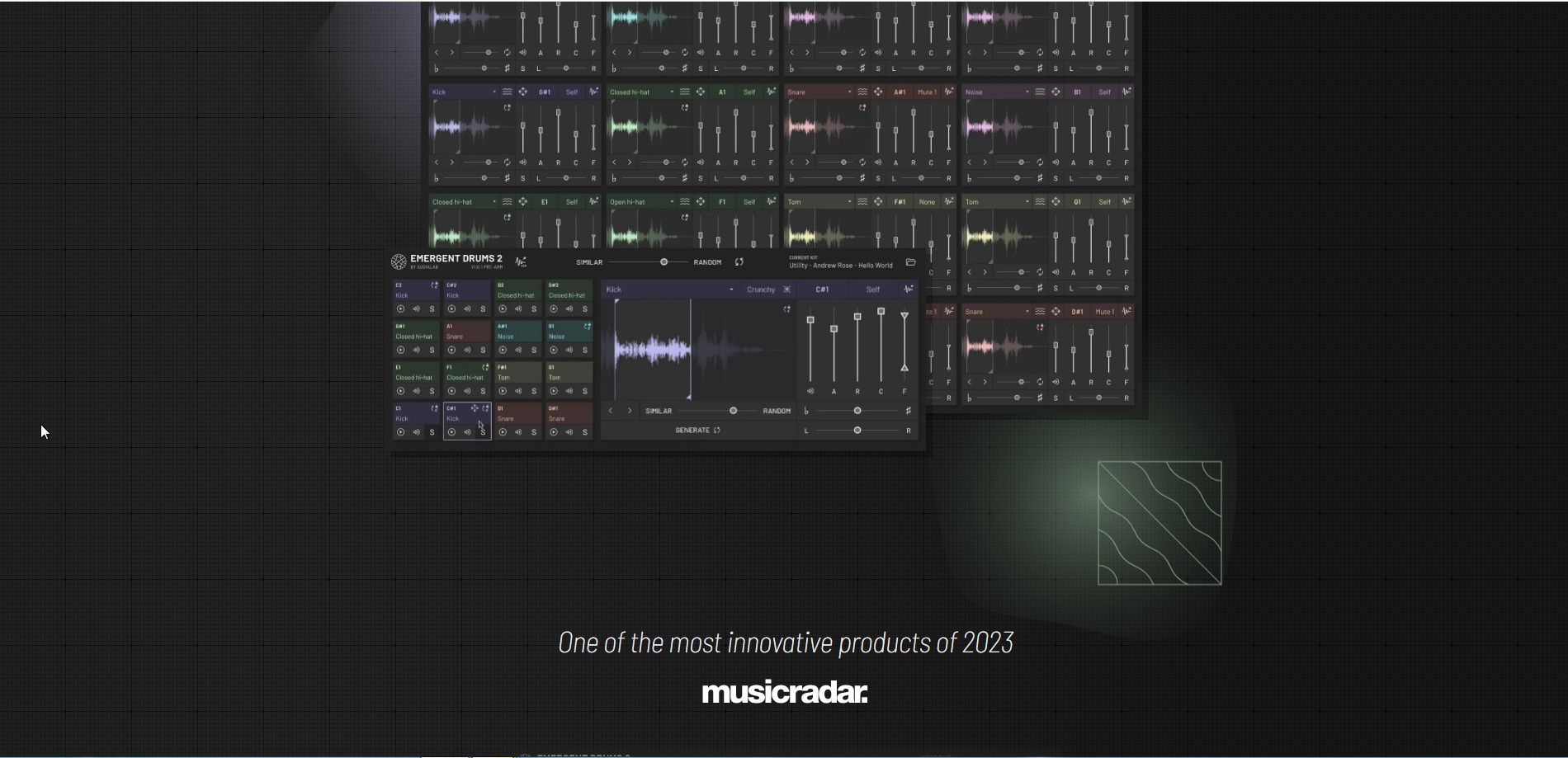Go to next sample with right arrow
This screenshot has width=1568, height=758.
click(x=630, y=411)
